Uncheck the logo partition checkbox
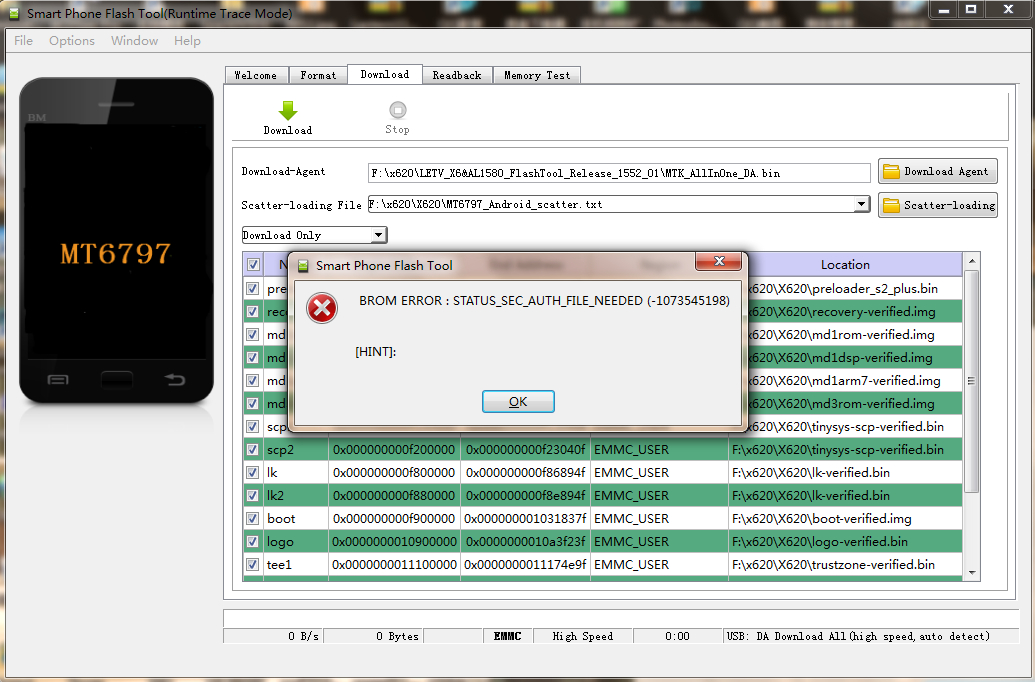1035x682 pixels. point(252,541)
